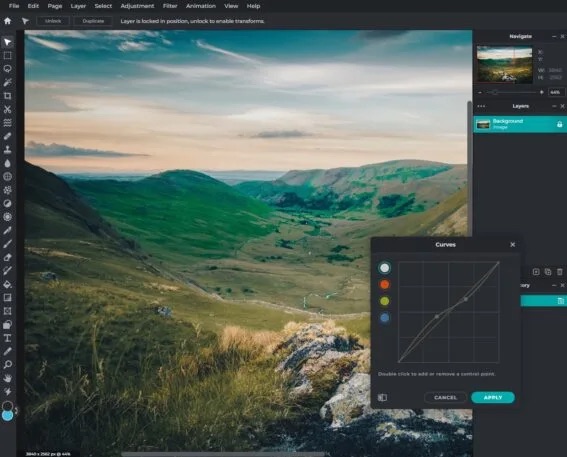Screen dimensions: 567x457
Task: Select the Text tool
Action: pyautogui.click(x=7, y=338)
